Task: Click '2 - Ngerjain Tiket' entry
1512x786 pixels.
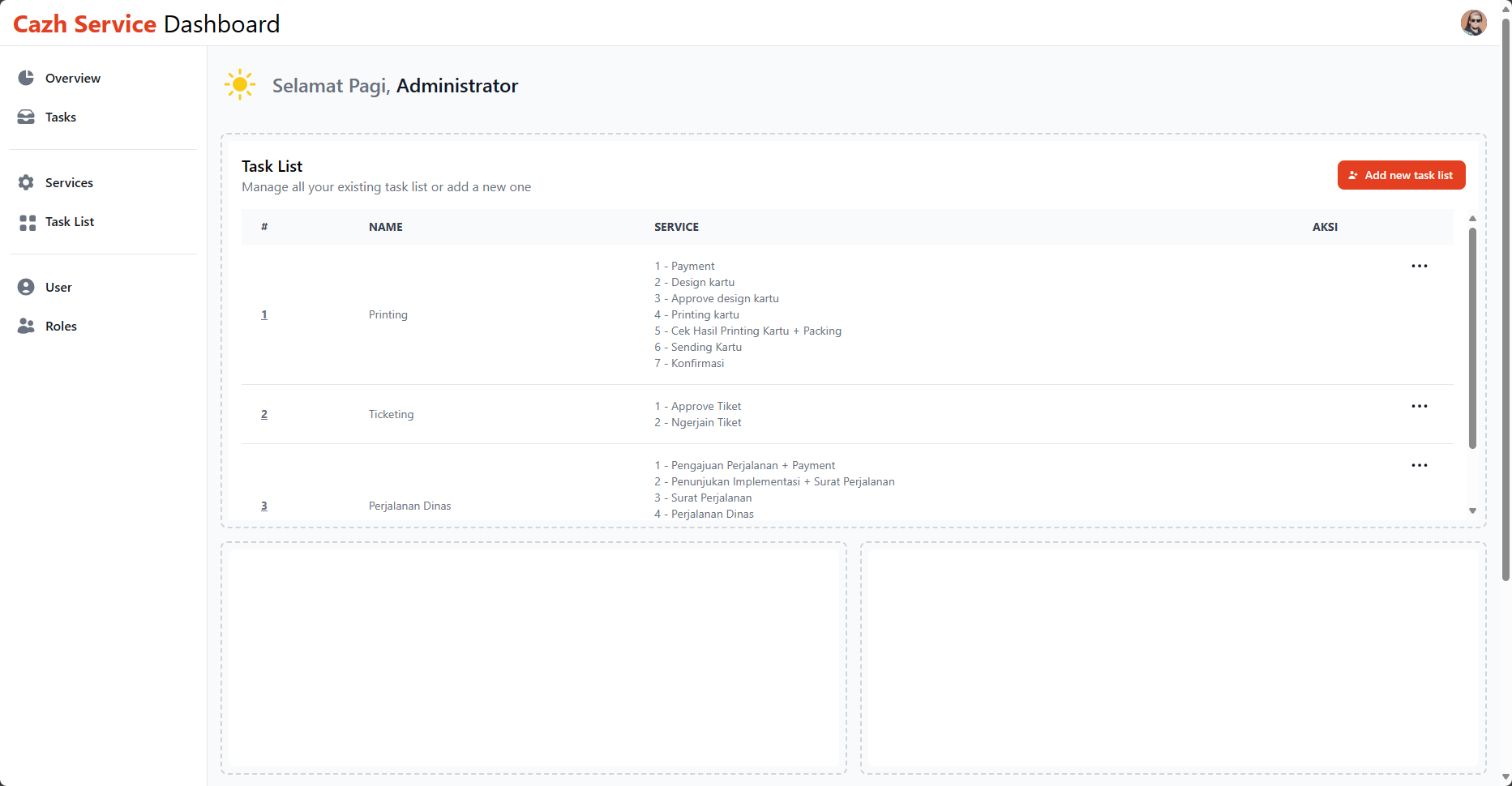Action: click(698, 422)
